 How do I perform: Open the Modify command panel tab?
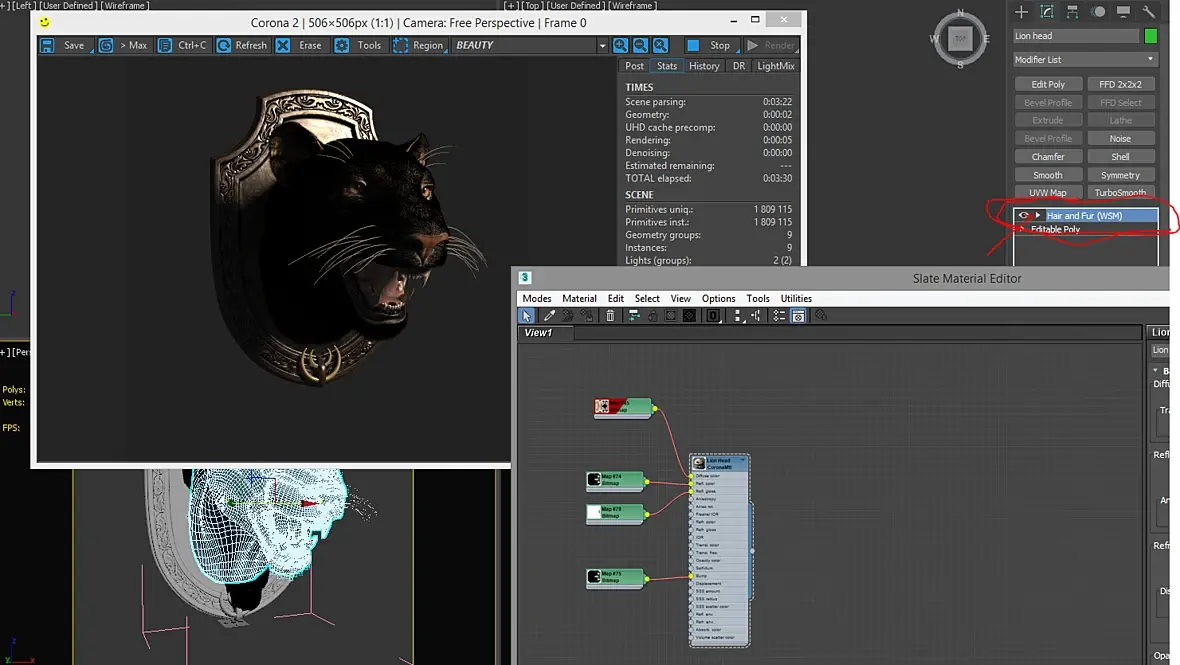1047,11
